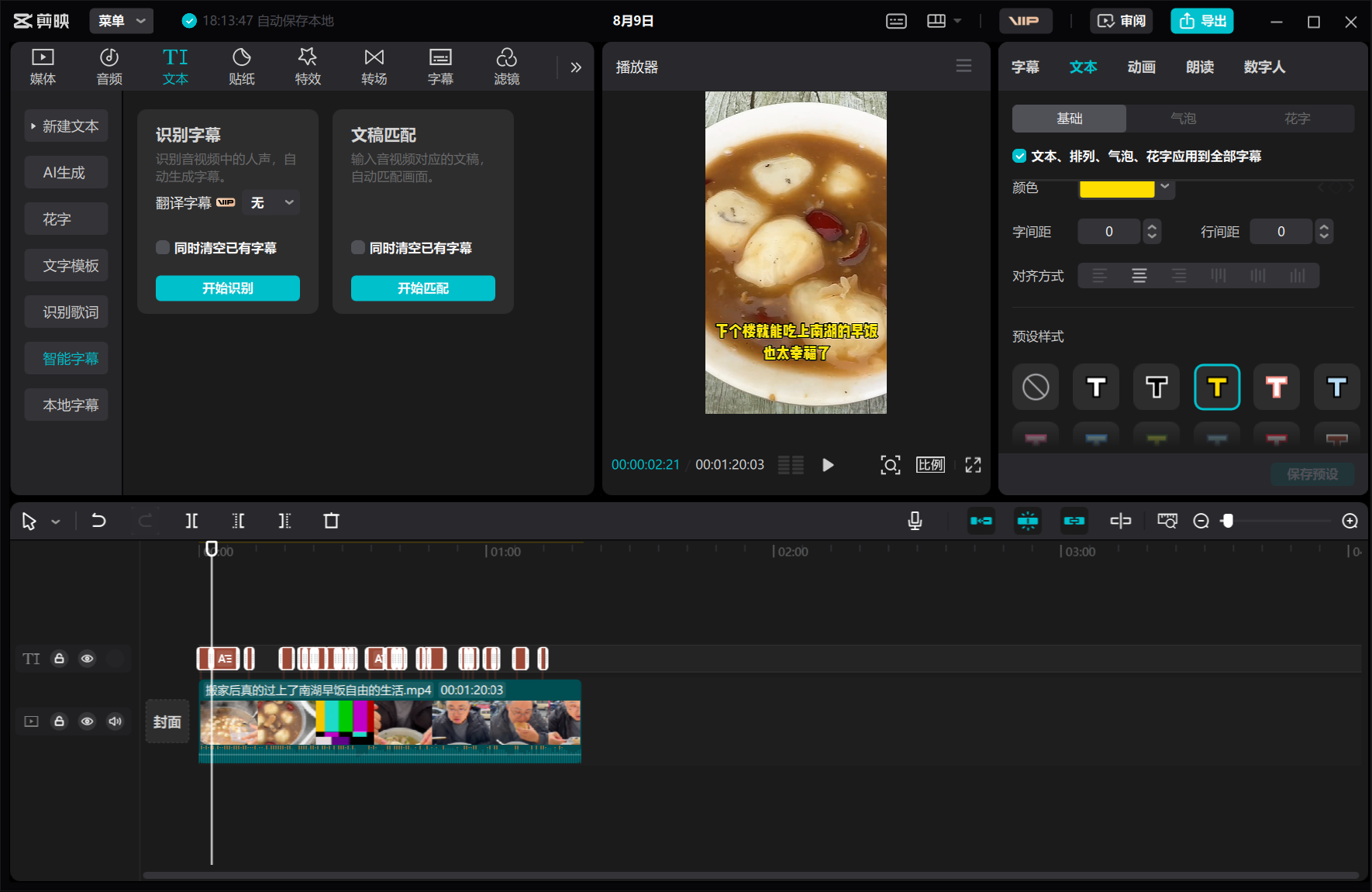The image size is (1372, 892).
Task: Select the no-style preset icon
Action: click(x=1036, y=387)
